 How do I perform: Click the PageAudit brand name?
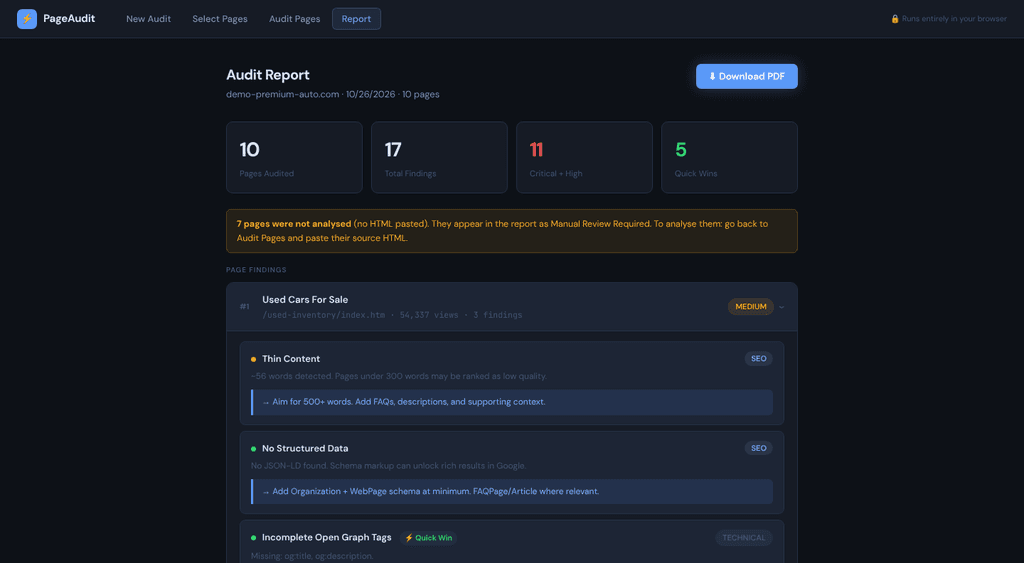69,18
